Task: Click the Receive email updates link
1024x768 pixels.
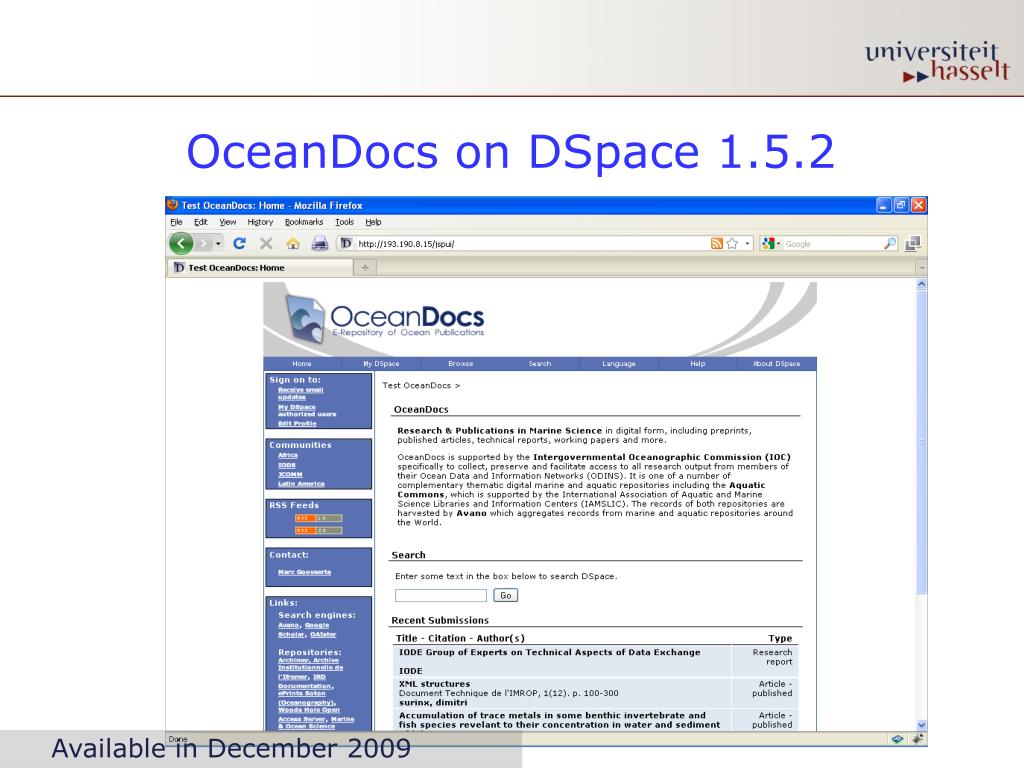Action: pos(300,393)
